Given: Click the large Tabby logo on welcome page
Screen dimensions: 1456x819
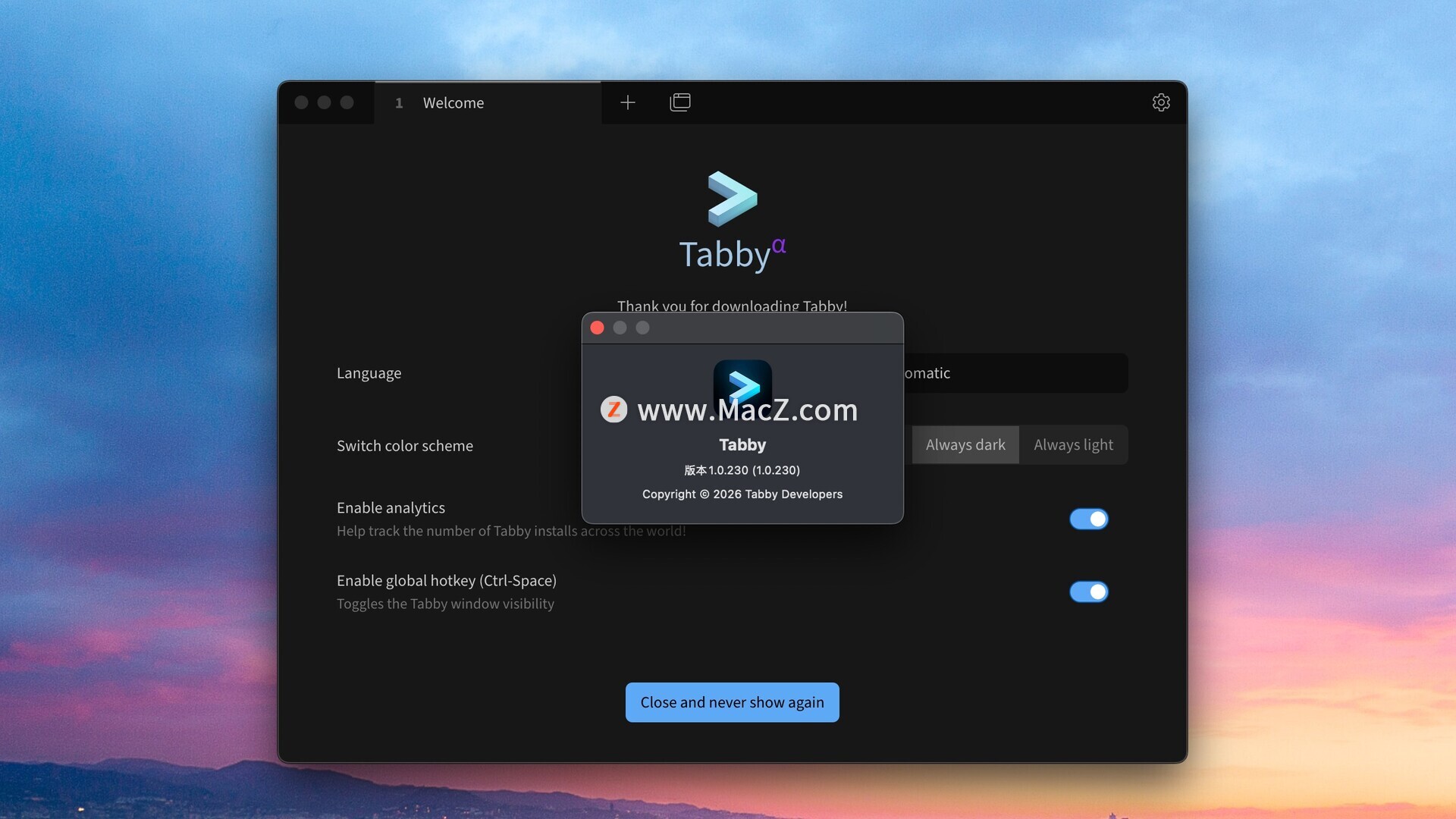Looking at the screenshot, I should click(x=732, y=199).
